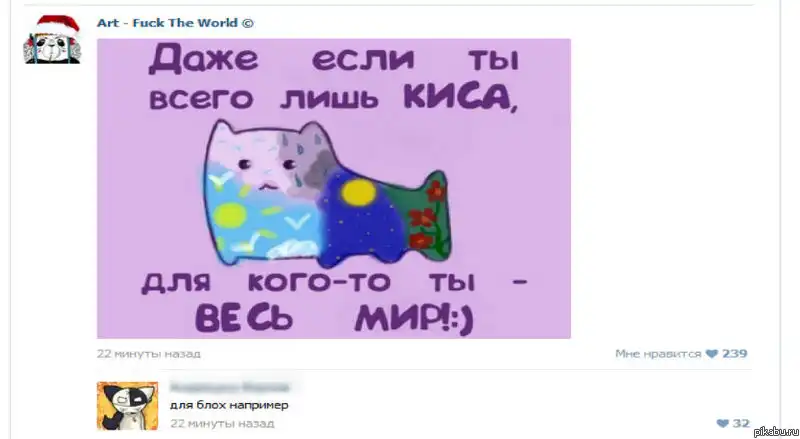Open the panda avatar with Santa hat
Image resolution: width=800 pixels, height=439 pixels.
pyautogui.click(x=52, y=40)
